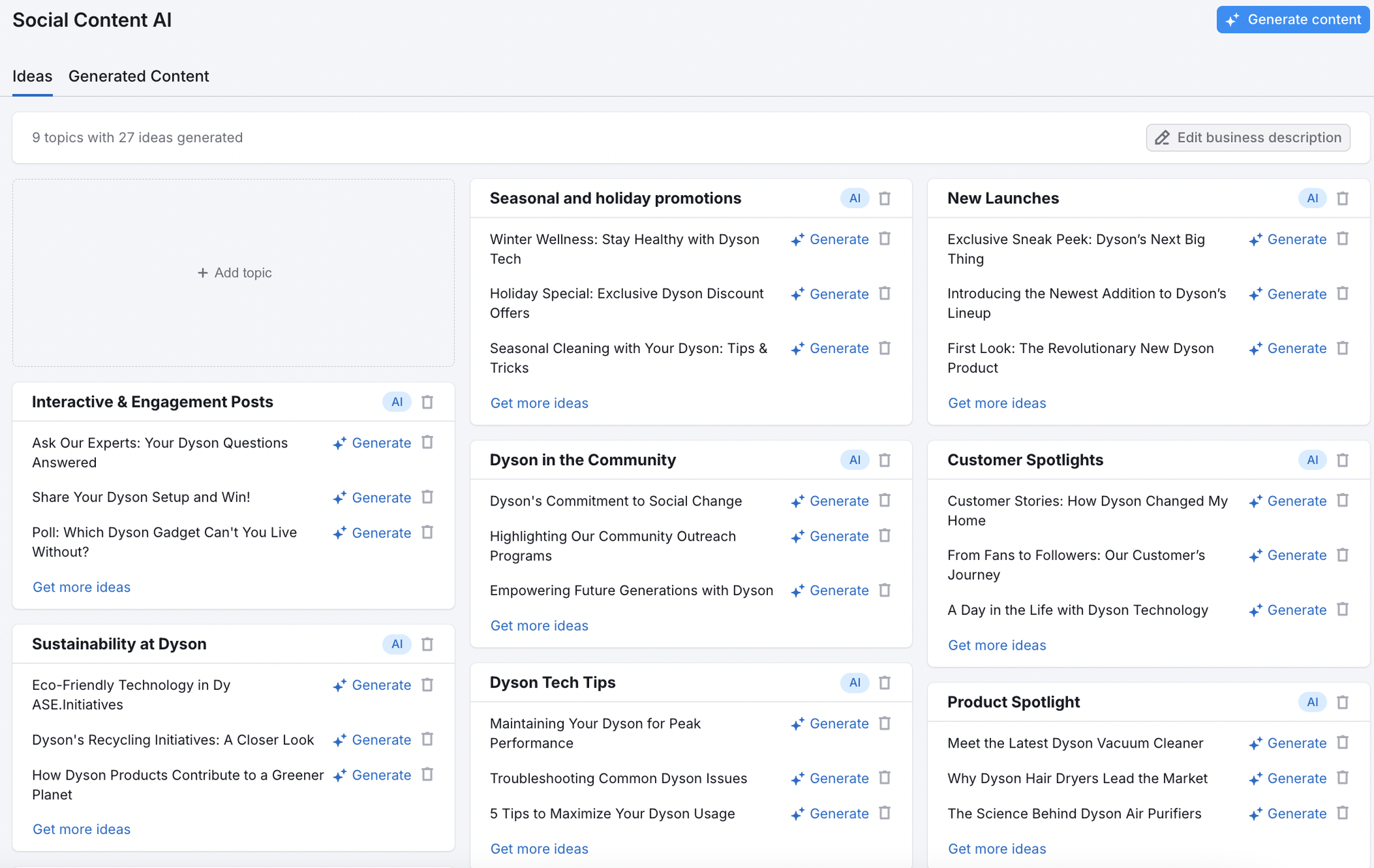Open the Generated Content tab
The height and width of the screenshot is (868, 1374).
click(138, 76)
